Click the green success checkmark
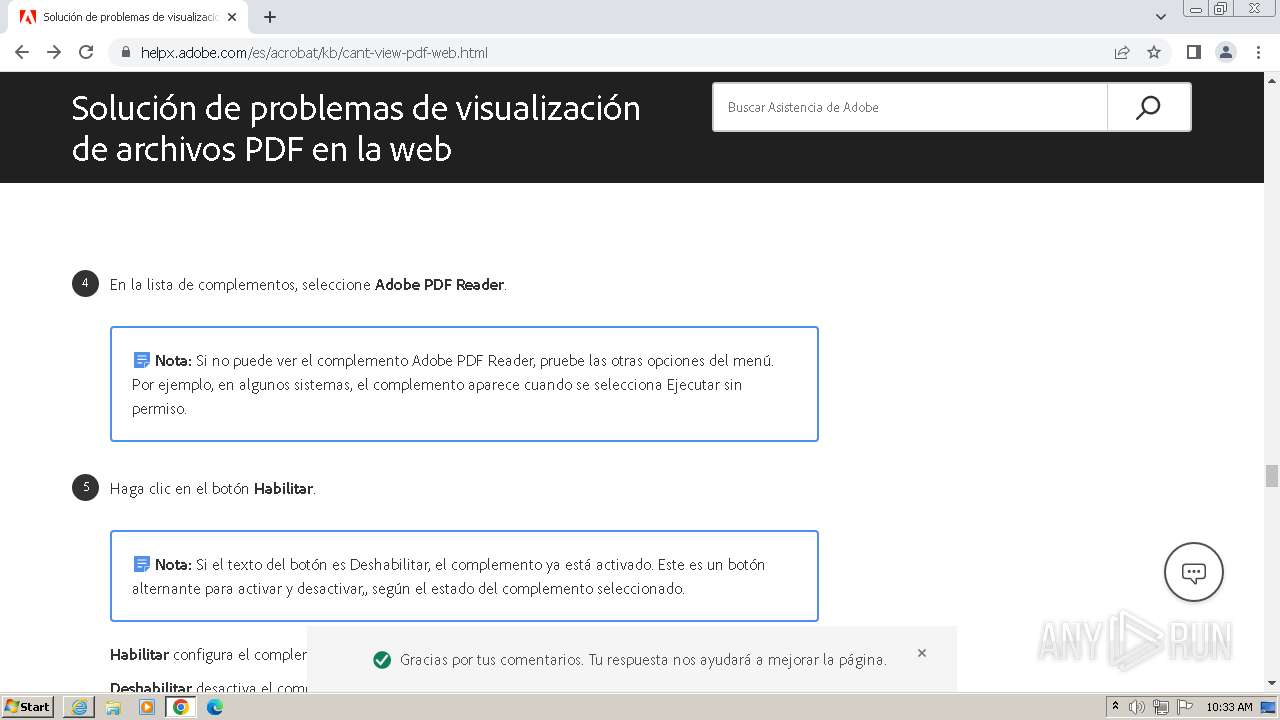 click(381, 660)
